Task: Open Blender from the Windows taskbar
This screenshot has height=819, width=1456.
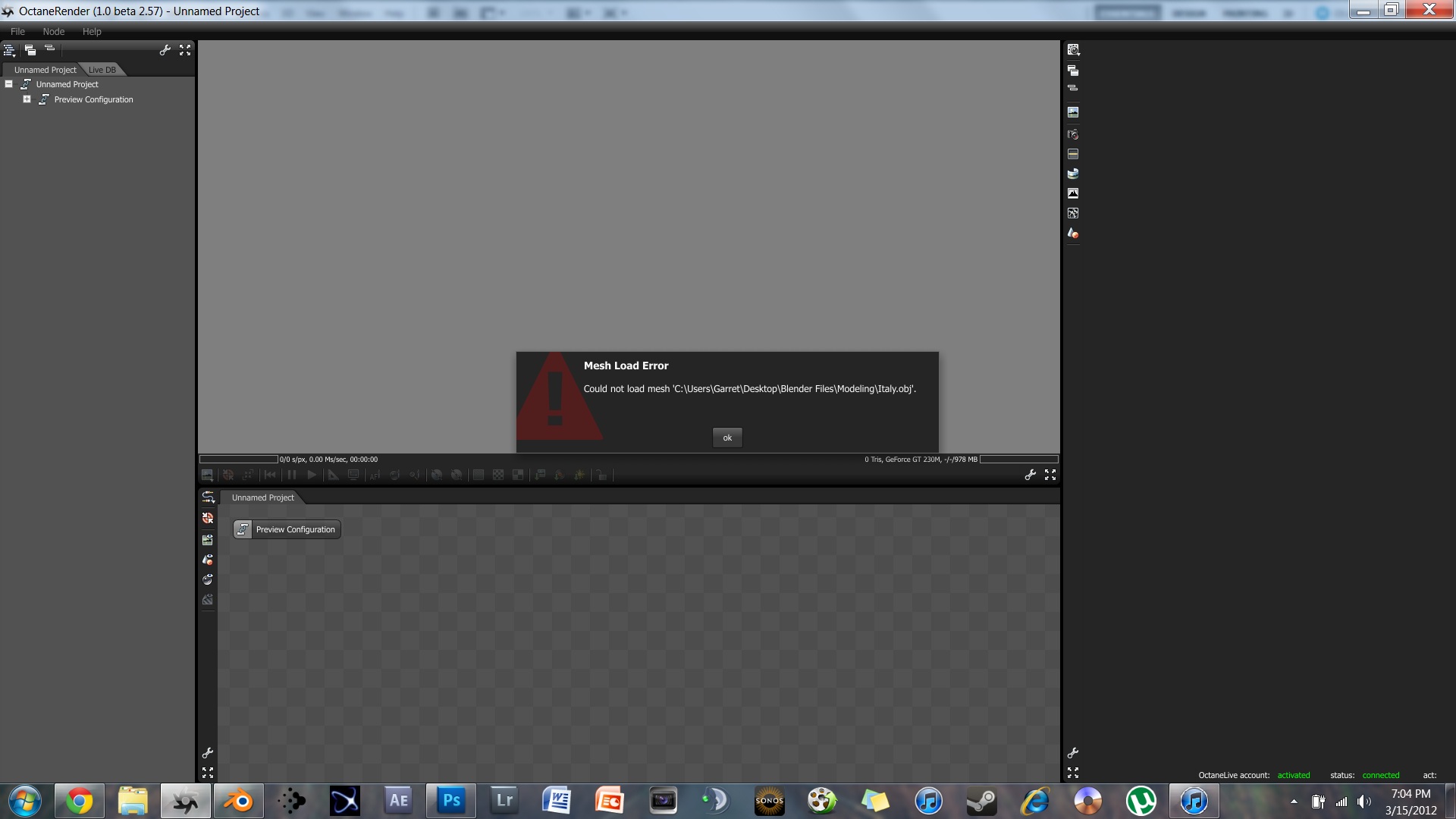Action: click(238, 801)
